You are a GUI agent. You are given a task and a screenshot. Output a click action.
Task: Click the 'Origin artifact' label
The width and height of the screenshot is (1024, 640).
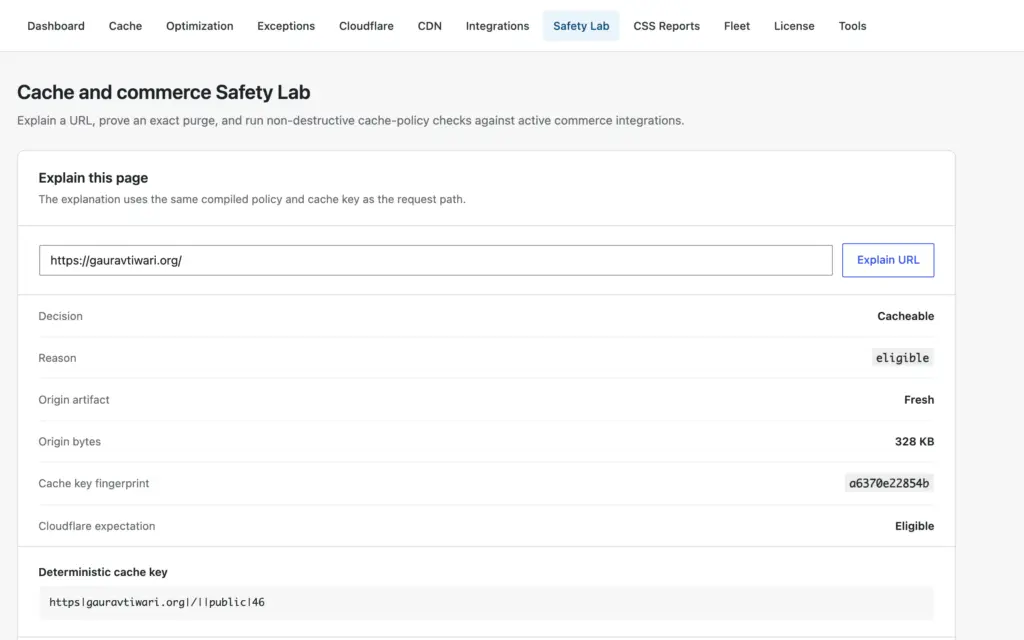pos(74,400)
